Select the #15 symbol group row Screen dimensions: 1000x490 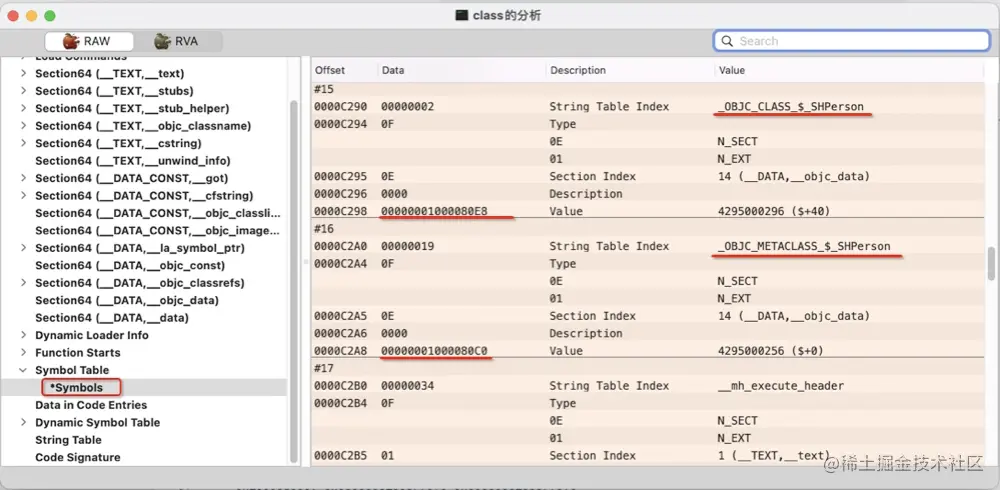[647, 89]
